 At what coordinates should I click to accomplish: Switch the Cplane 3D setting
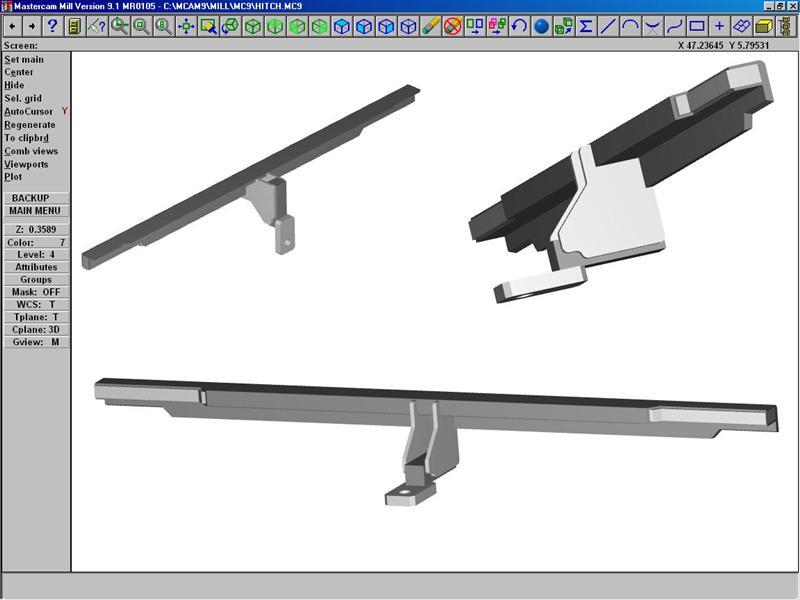pyautogui.click(x=36, y=329)
